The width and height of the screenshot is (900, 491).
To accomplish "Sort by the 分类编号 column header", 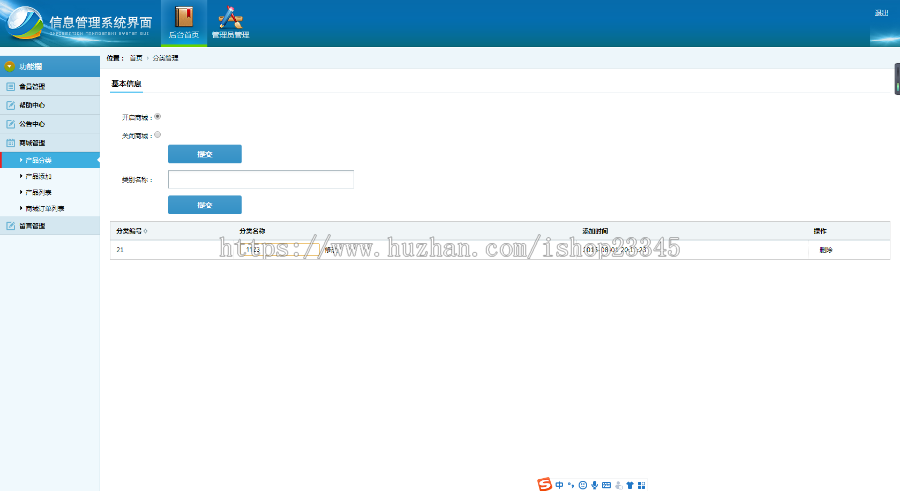I will click(131, 231).
